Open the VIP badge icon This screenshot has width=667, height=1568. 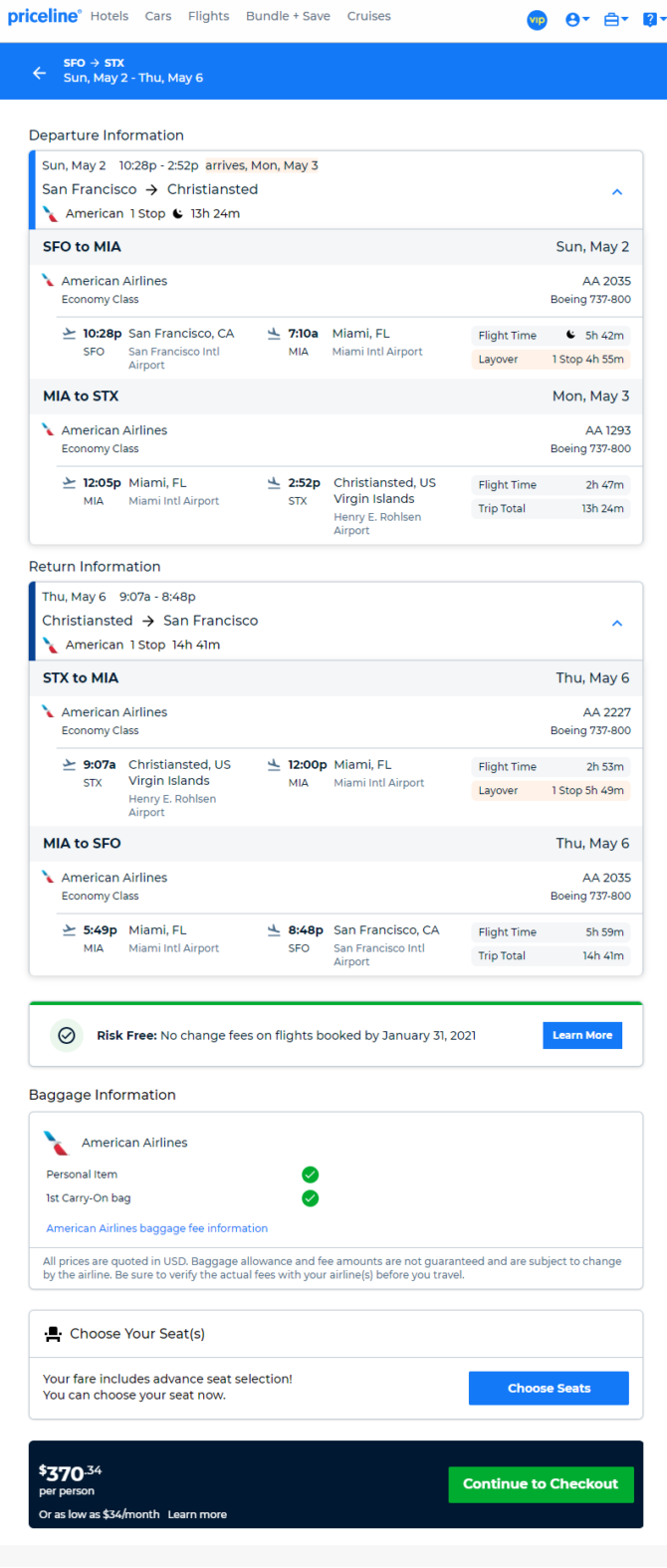(537, 20)
